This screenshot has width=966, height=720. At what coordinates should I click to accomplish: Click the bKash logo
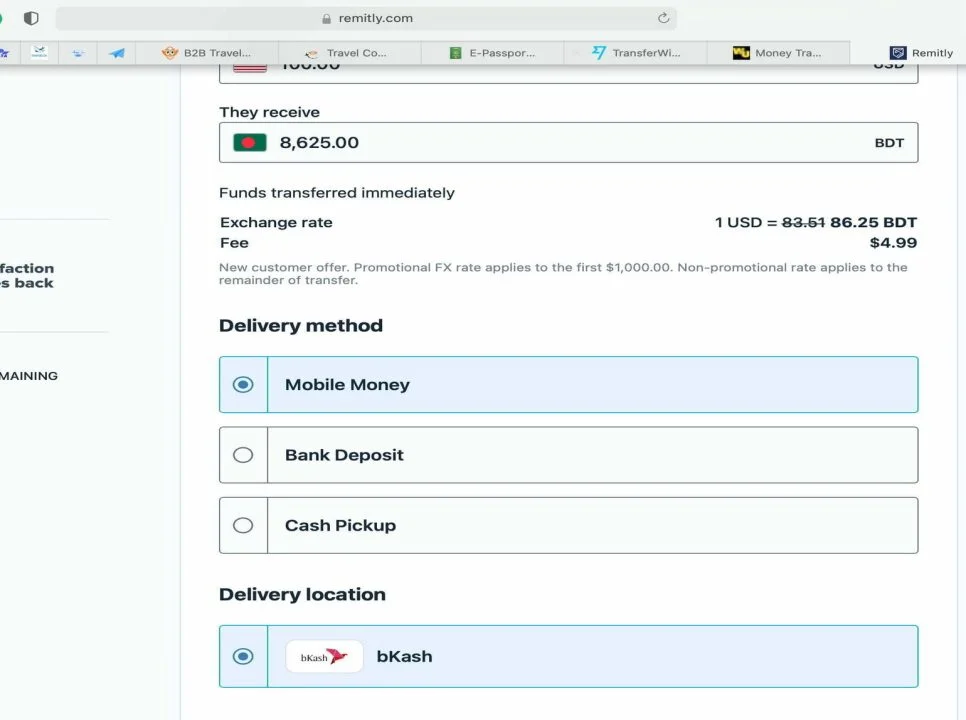pos(325,657)
